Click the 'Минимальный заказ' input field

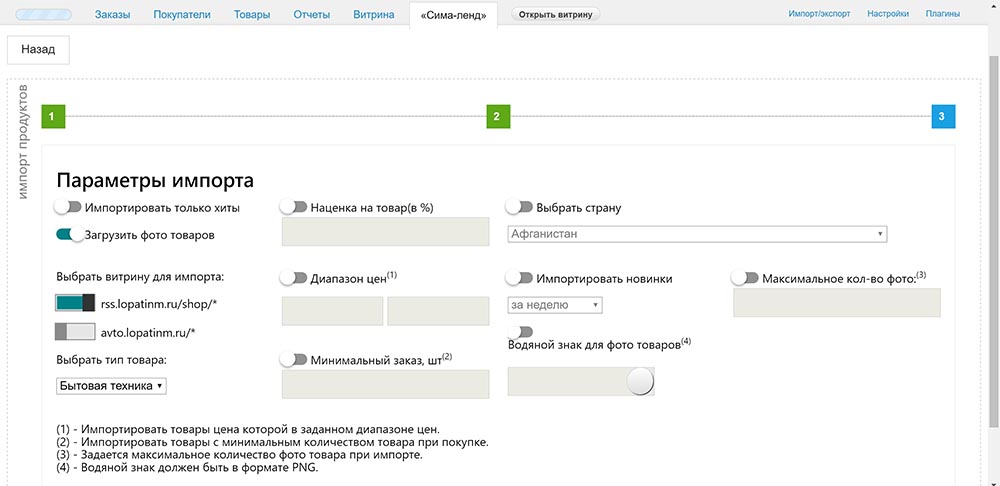(385, 385)
